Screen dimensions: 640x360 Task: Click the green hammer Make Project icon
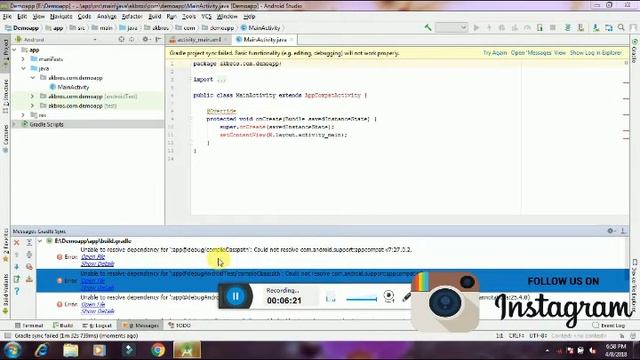point(428,28)
